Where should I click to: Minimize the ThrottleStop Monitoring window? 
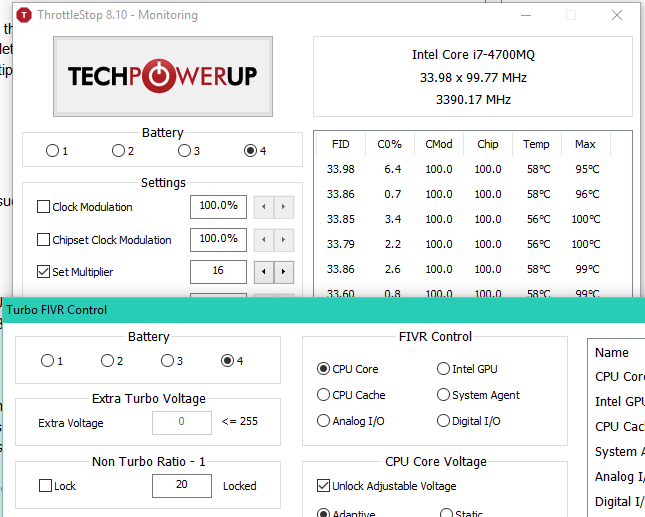526,16
